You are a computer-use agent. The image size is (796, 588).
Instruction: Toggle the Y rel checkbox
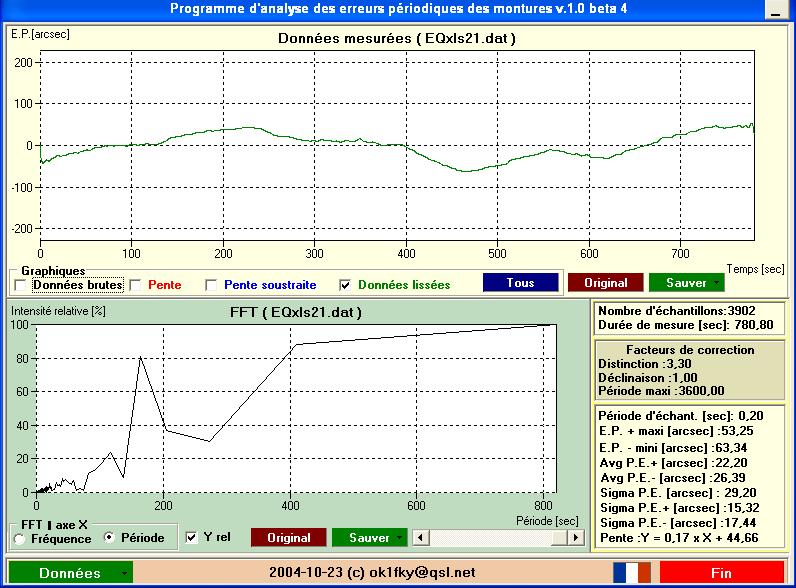191,537
